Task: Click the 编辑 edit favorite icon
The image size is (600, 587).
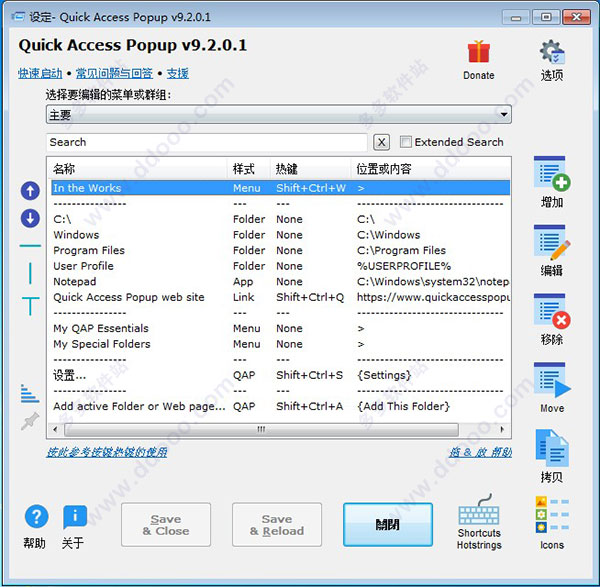Action: point(551,242)
